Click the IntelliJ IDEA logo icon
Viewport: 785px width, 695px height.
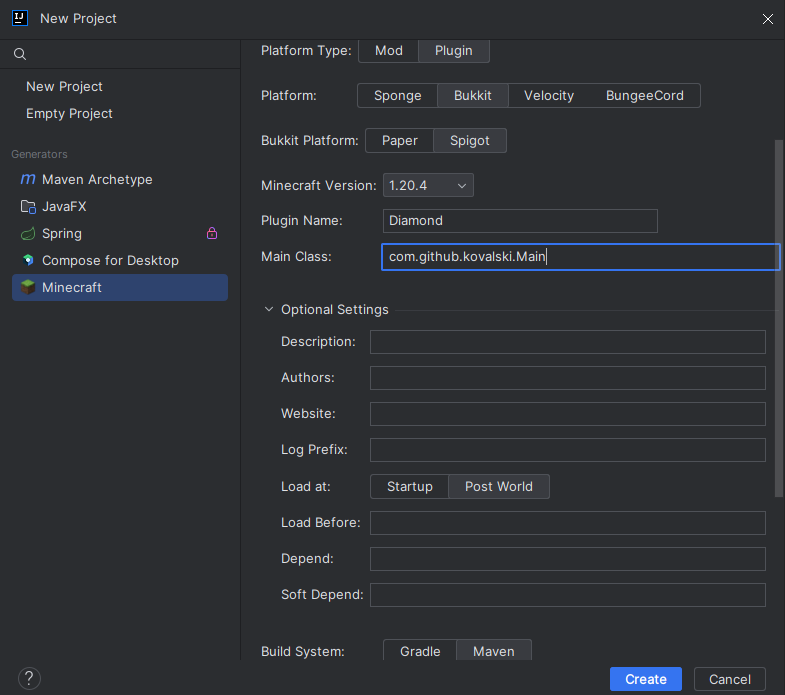[20, 19]
